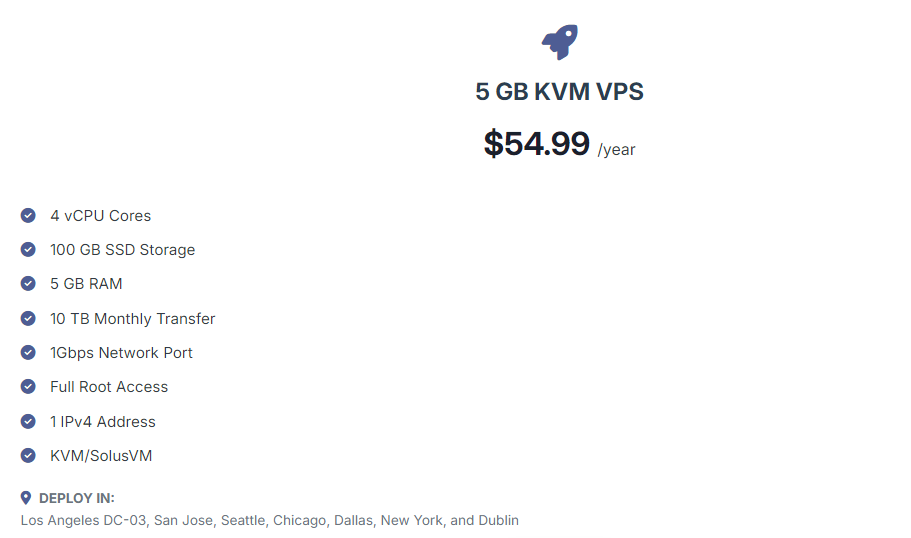Screen dimensions: 911x538
Task: Click the checkmark icon beside 1 IPv4 Address
Action: click(28, 421)
